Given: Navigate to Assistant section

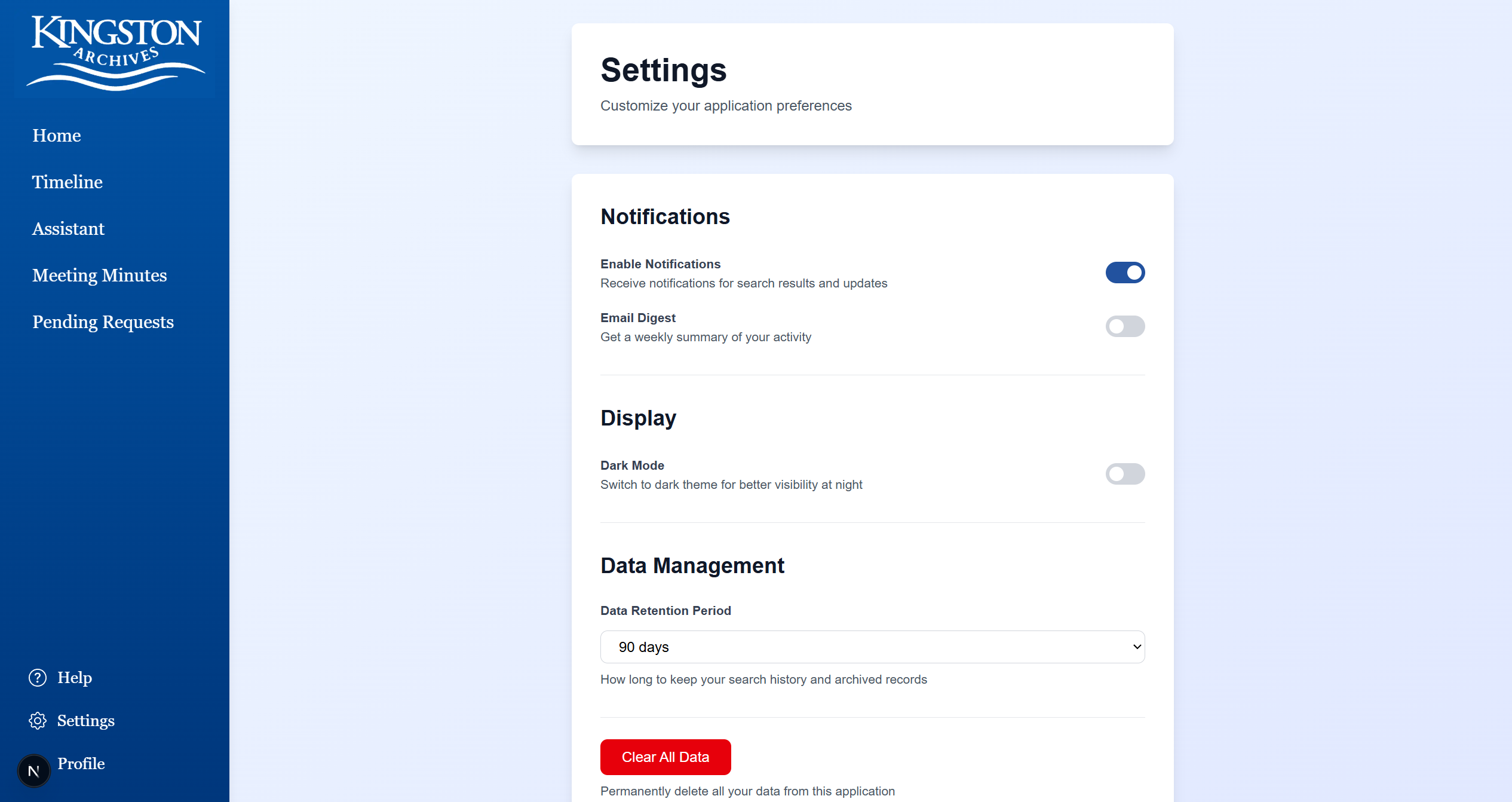Looking at the screenshot, I should [x=68, y=229].
